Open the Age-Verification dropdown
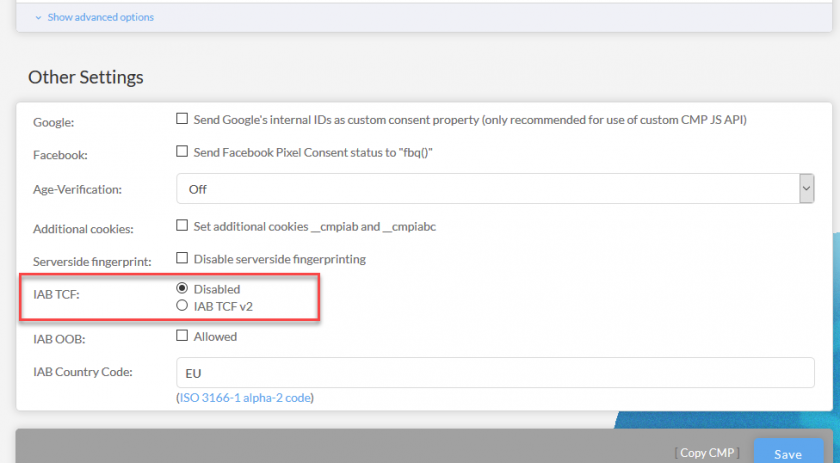The image size is (840, 463). coord(495,189)
